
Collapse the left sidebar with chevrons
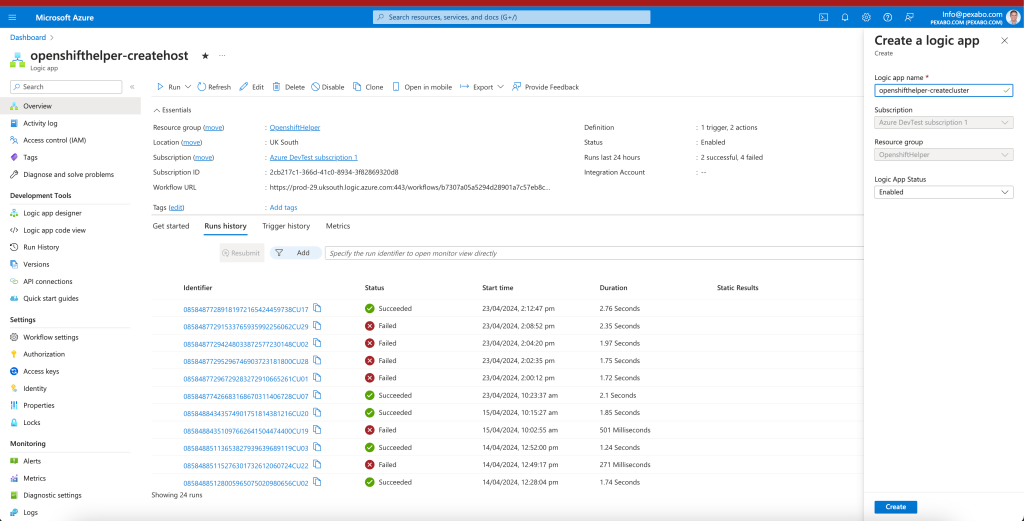[x=132, y=87]
